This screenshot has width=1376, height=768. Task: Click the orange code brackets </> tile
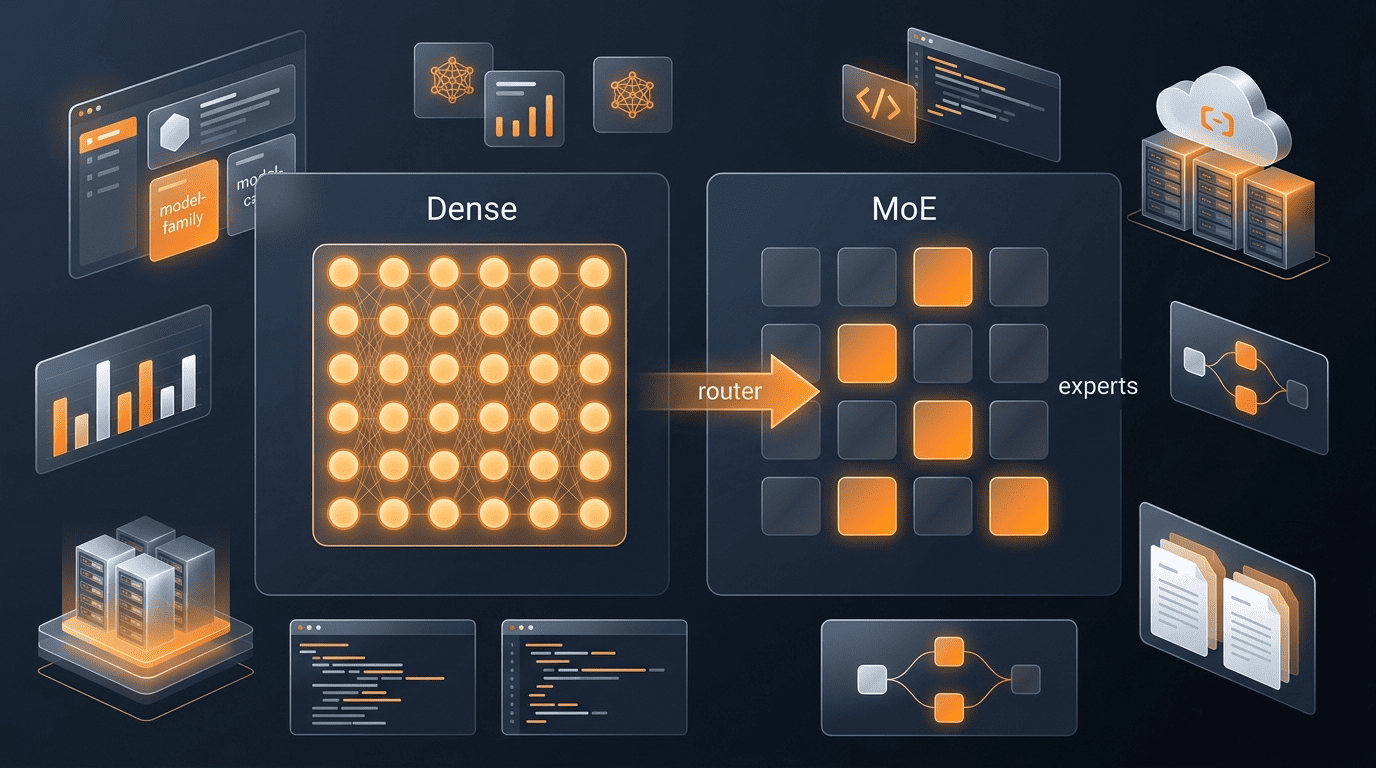click(x=879, y=104)
